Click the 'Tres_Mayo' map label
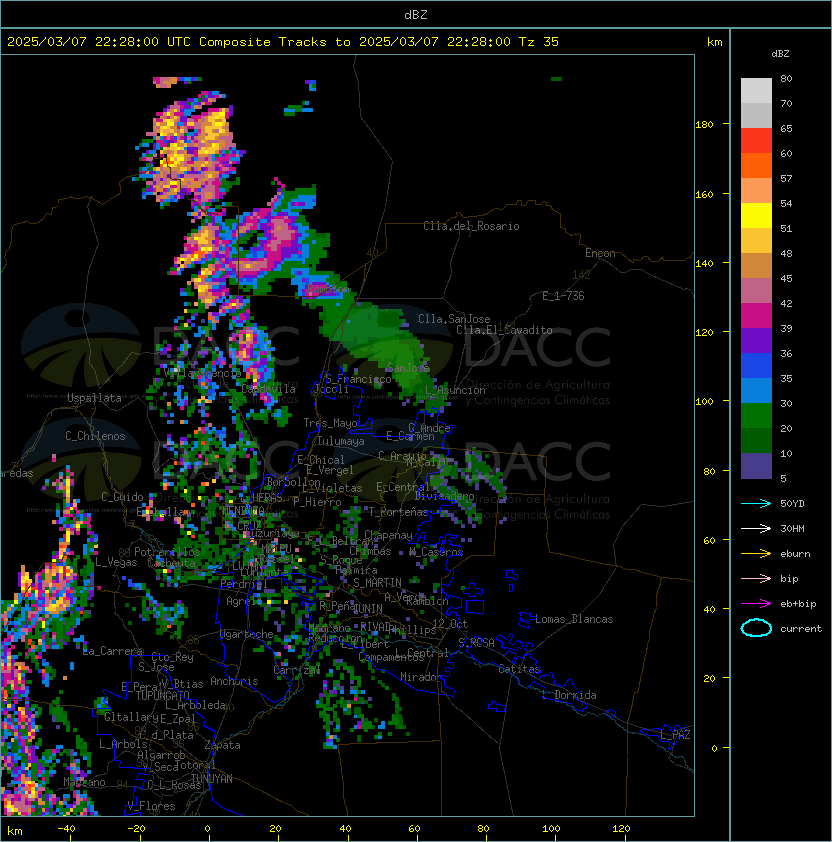 click(330, 423)
